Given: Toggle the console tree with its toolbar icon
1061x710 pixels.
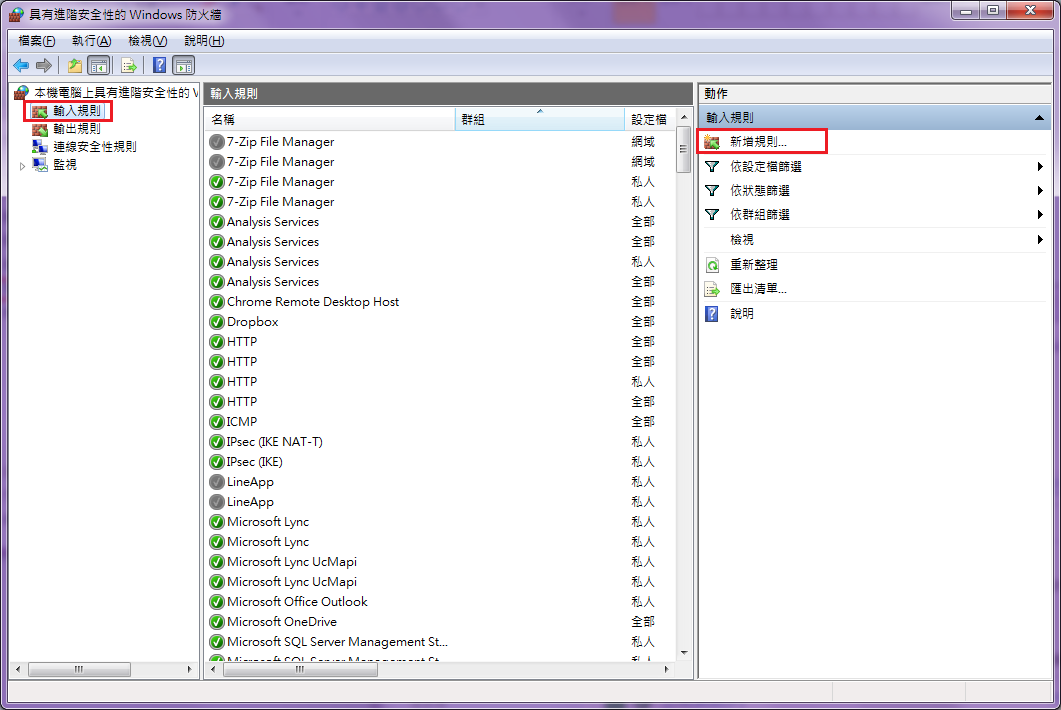Looking at the screenshot, I should [100, 65].
